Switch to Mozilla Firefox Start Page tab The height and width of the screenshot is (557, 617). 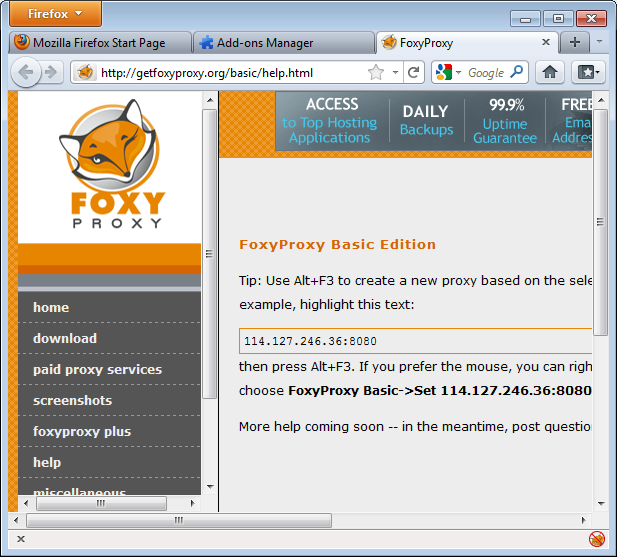pyautogui.click(x=98, y=43)
